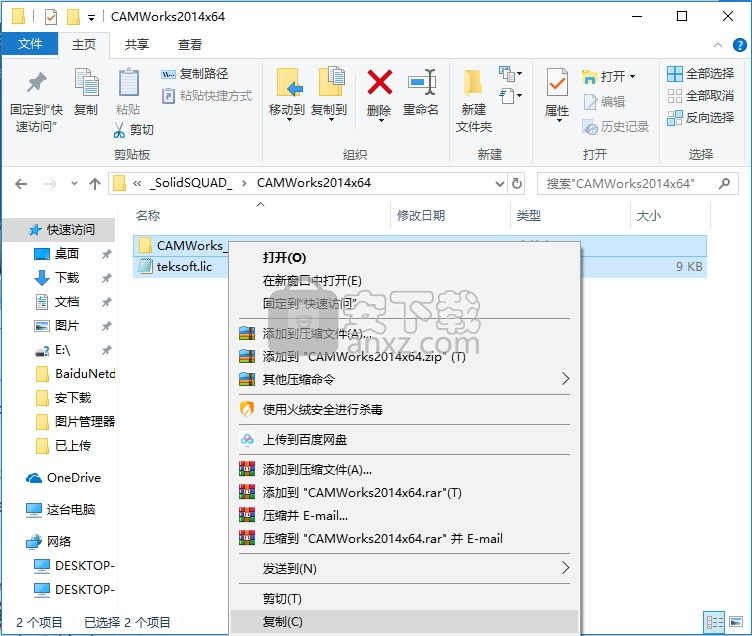Sort by Date Modified (修改日期) column
Image resolution: width=752 pixels, height=636 pixels.
[x=421, y=215]
